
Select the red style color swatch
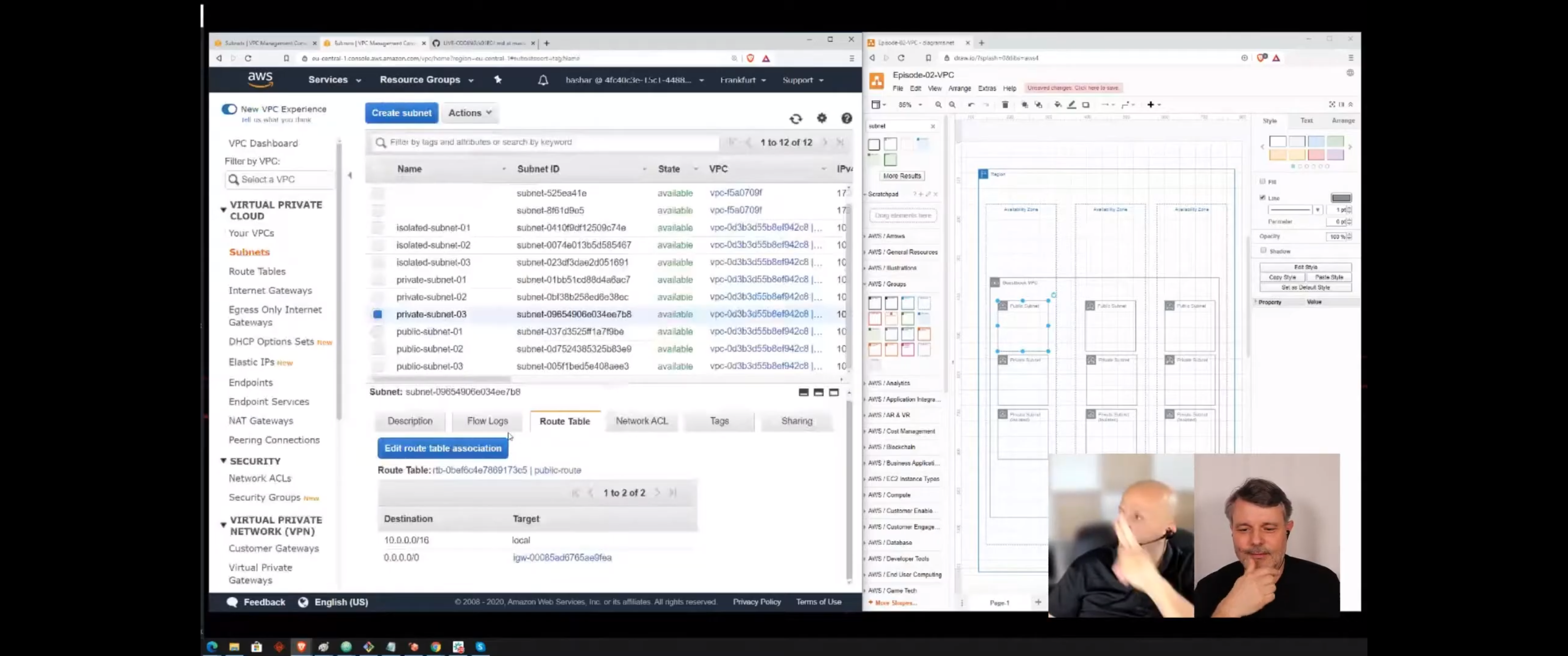coord(1316,154)
